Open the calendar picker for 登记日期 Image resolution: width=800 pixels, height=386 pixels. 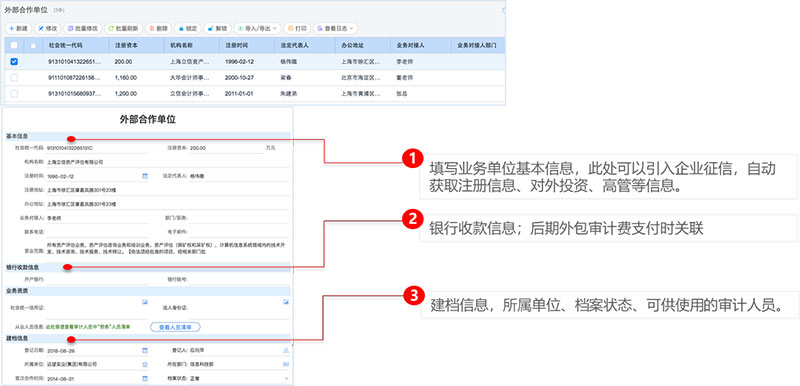coord(144,350)
